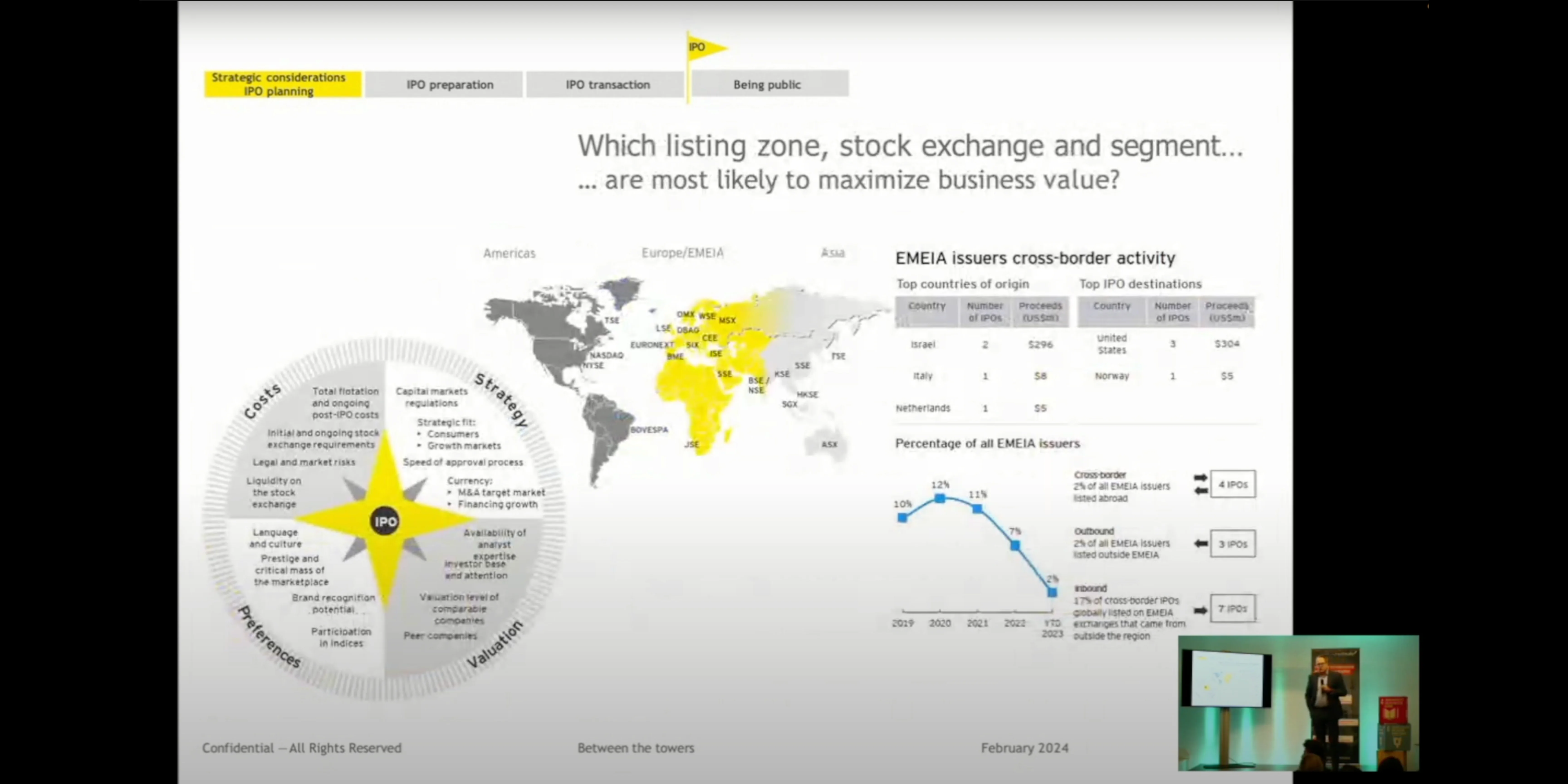The image size is (1568, 784).
Task: Click the SGX exchange label
Action: pyautogui.click(x=789, y=404)
